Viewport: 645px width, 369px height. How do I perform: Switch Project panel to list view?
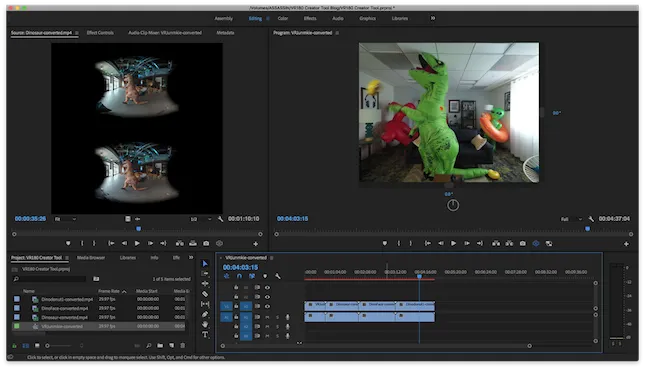pyautogui.click(x=26, y=346)
